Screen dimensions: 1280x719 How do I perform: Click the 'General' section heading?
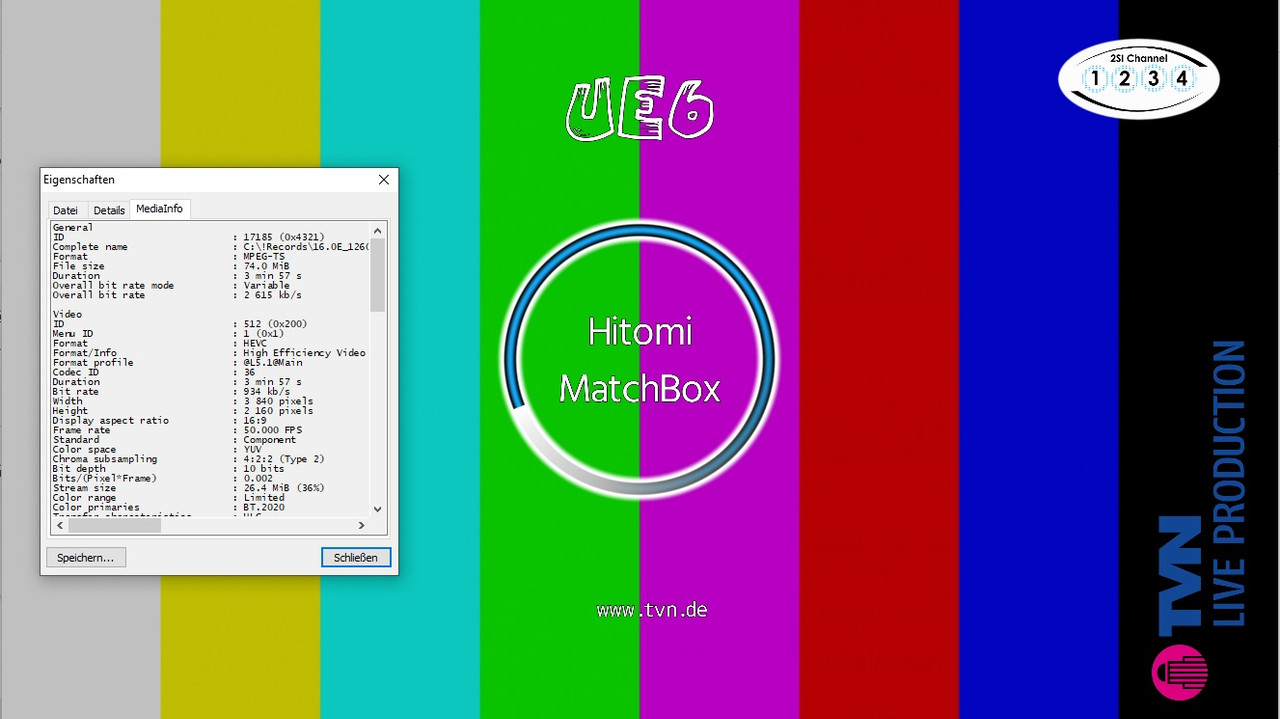tap(72, 228)
